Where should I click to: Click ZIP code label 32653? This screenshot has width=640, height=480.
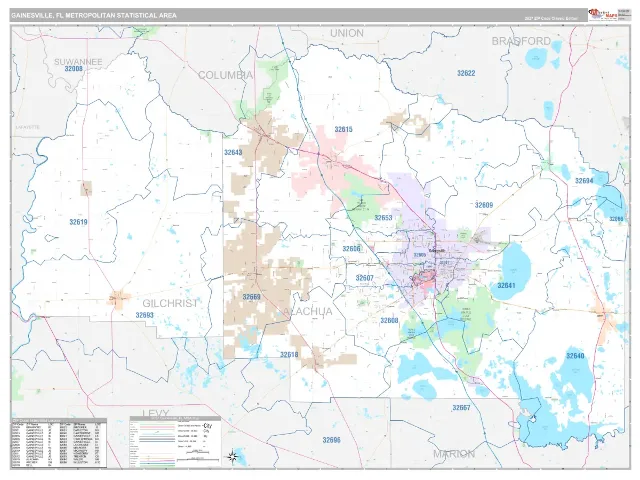(x=383, y=218)
